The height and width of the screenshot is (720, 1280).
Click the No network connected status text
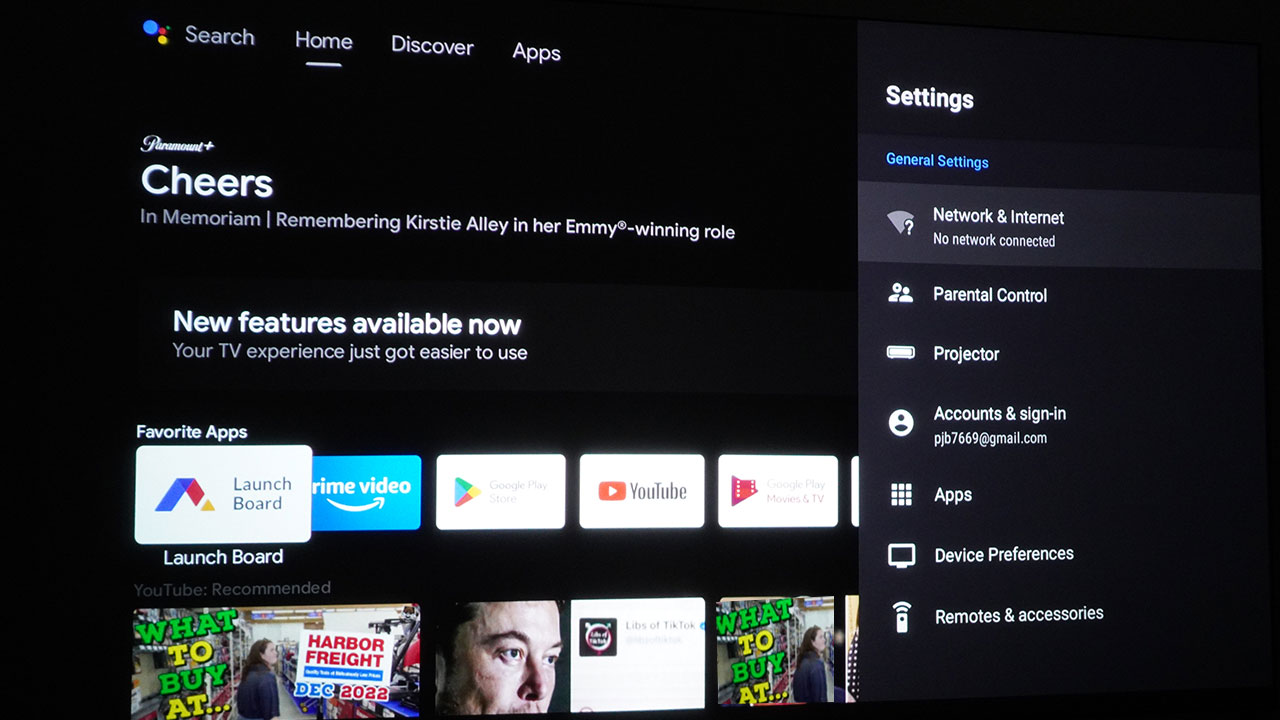point(994,240)
